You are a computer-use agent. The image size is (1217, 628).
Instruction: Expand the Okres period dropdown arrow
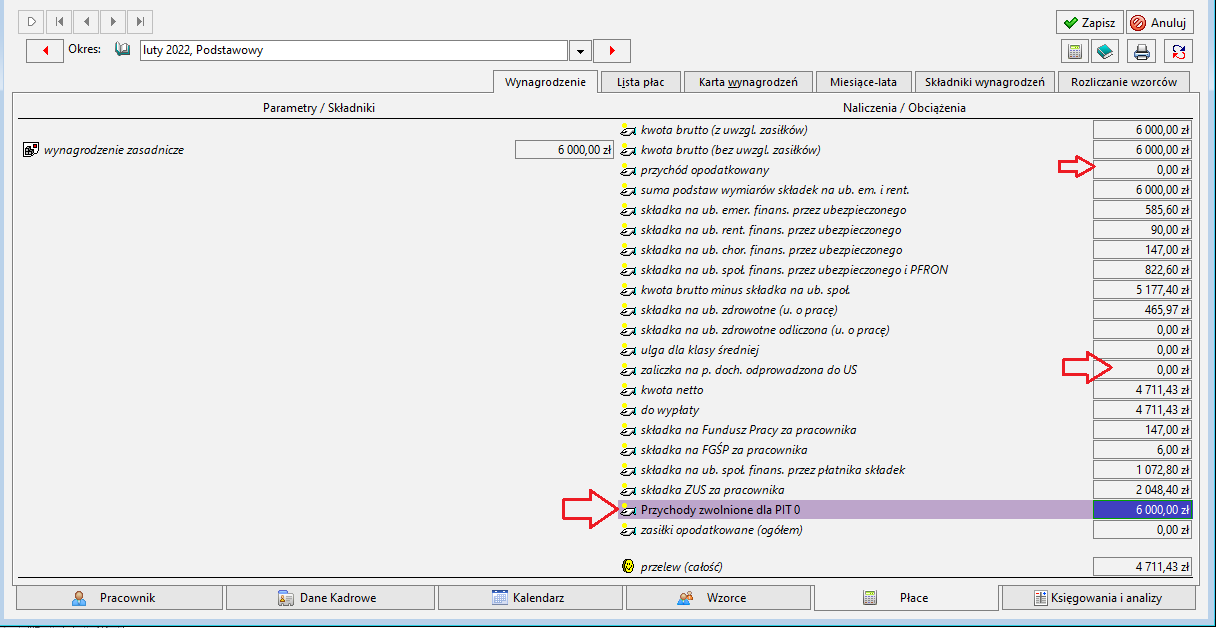(x=580, y=50)
